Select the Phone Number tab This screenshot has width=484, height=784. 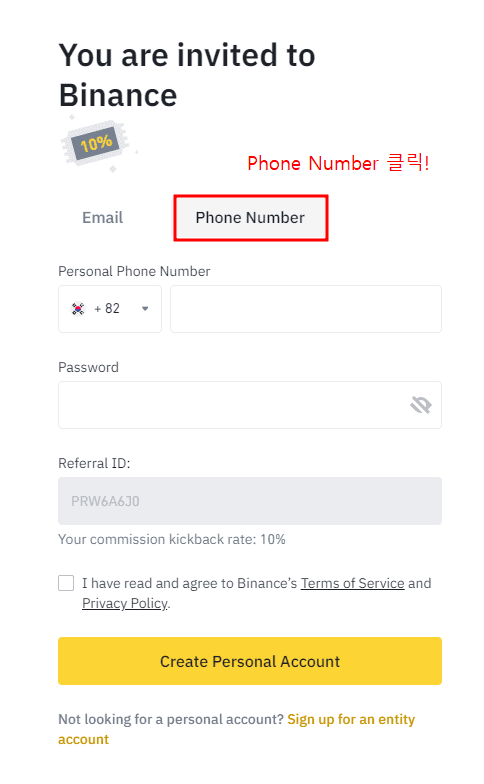click(x=250, y=218)
